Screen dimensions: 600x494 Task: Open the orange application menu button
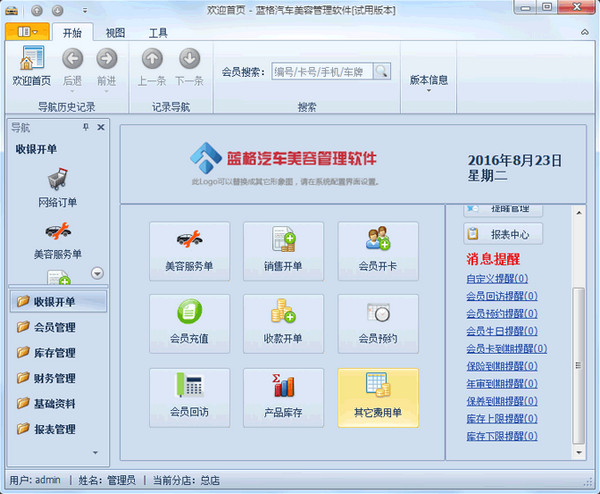pyautogui.click(x=27, y=32)
